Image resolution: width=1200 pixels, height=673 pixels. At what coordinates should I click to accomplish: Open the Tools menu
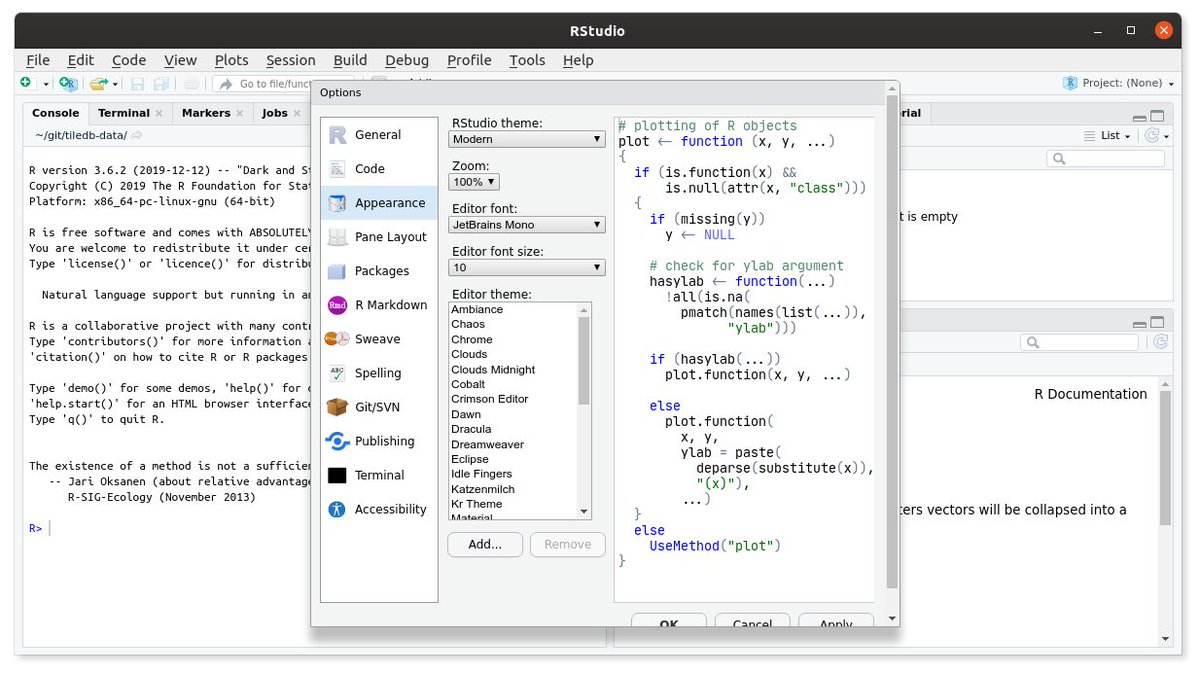527,60
